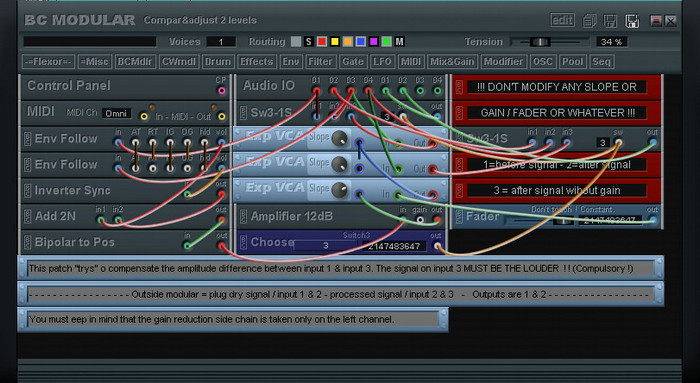Viewport: 700px width, 383px height.
Task: Click the handle icon of the Fader module
Action: [459, 216]
